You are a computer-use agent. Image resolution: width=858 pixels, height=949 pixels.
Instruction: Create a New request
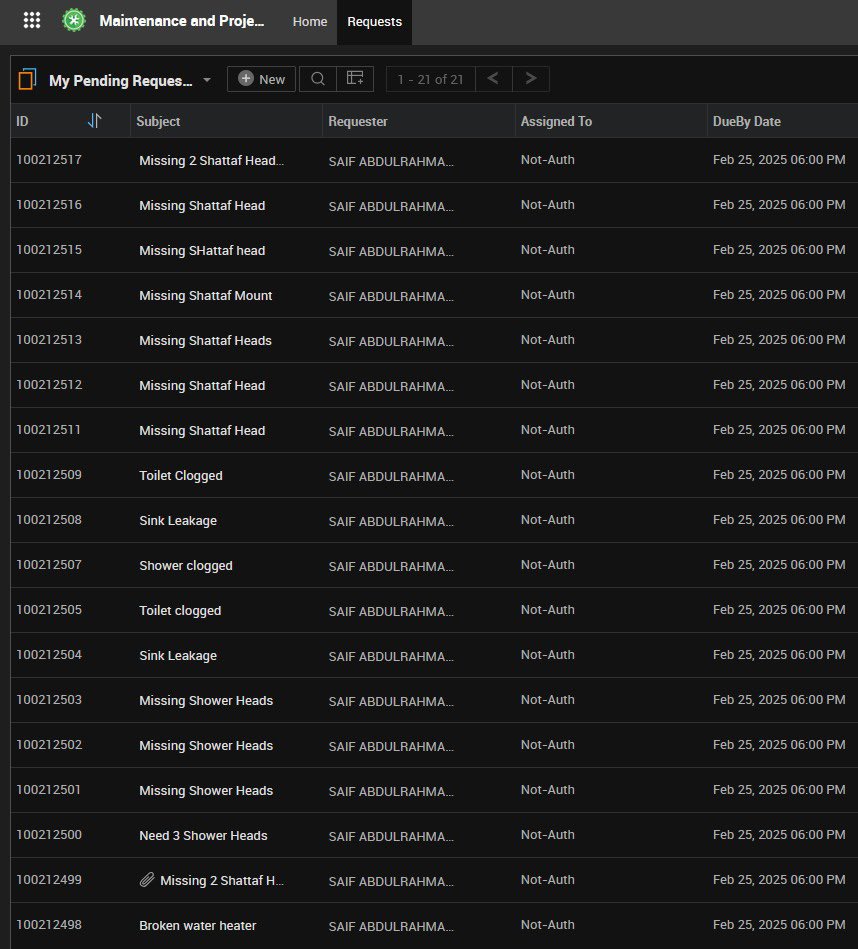[261, 79]
